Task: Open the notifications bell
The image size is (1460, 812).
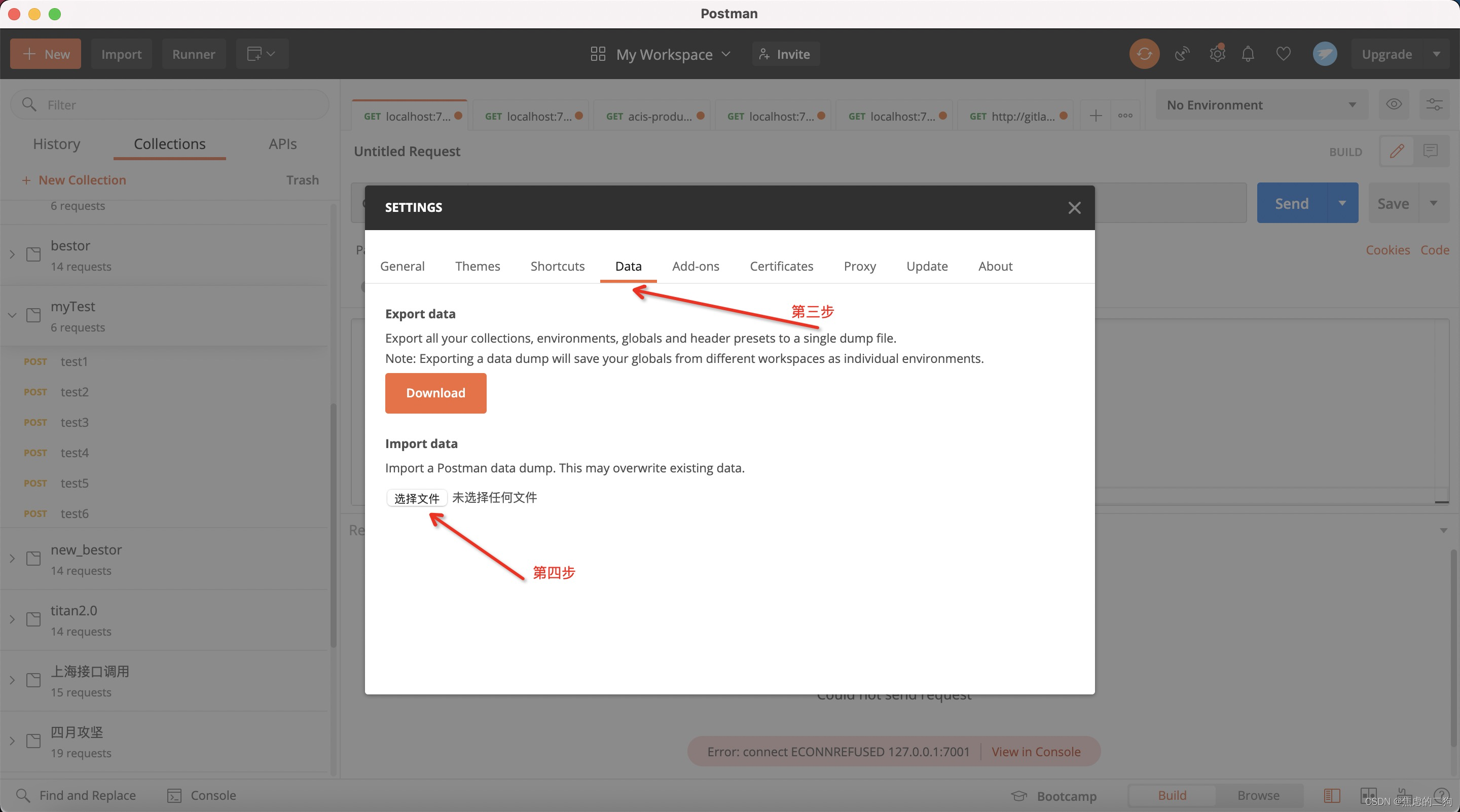Action: (x=1248, y=54)
